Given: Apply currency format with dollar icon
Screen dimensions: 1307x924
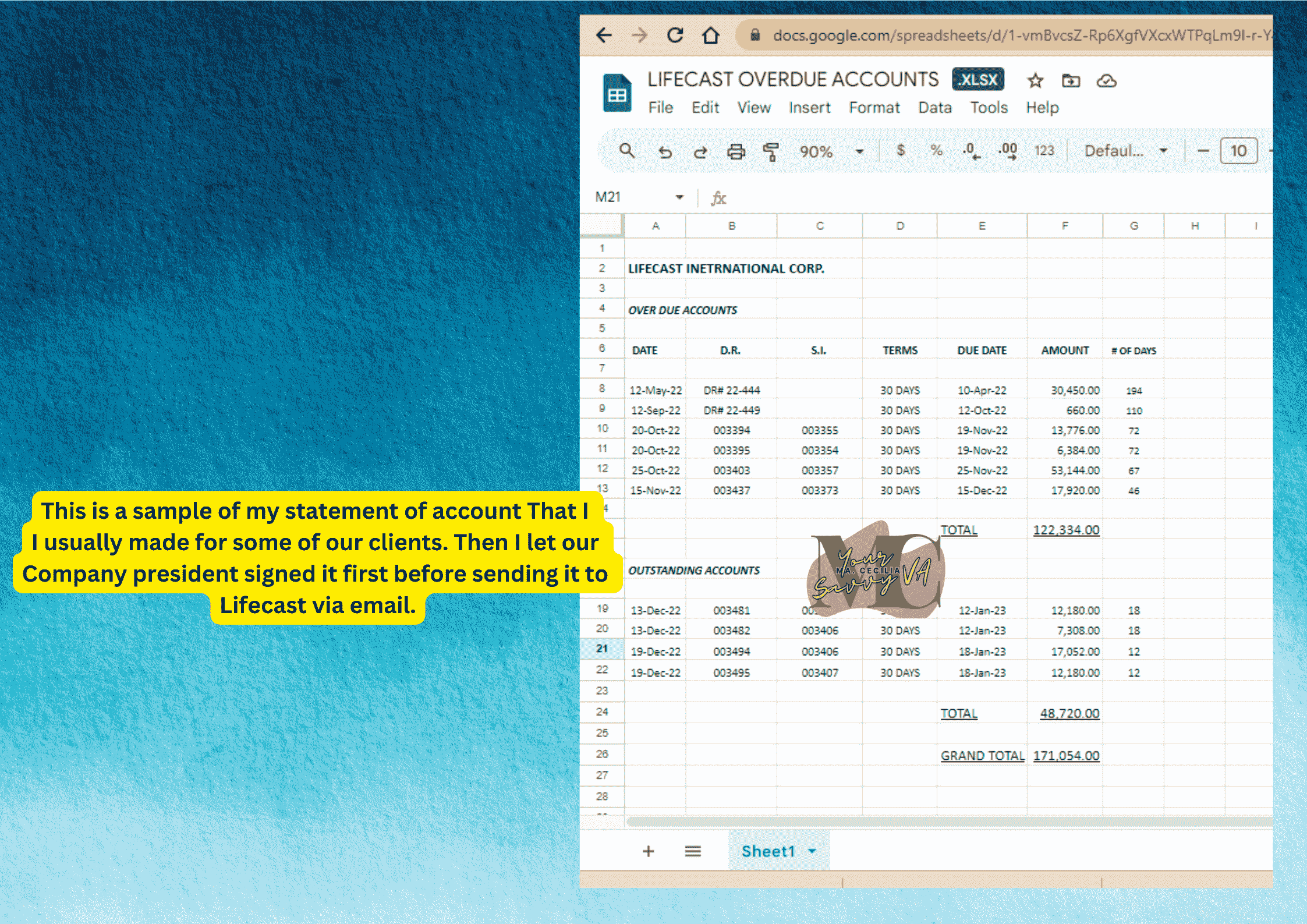Looking at the screenshot, I should (901, 151).
